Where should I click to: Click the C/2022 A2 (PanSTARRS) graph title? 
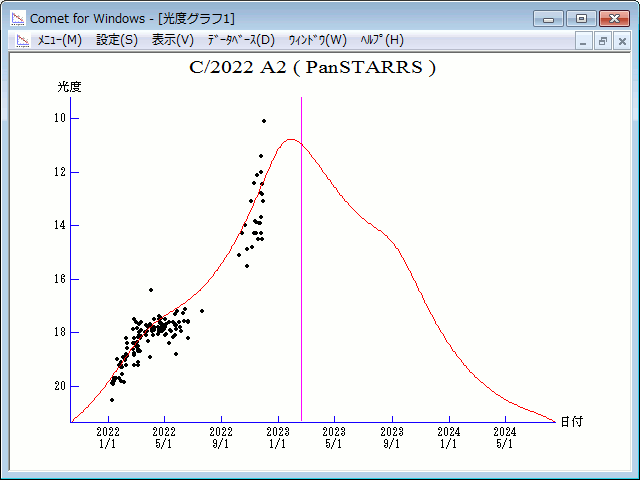coord(312,68)
